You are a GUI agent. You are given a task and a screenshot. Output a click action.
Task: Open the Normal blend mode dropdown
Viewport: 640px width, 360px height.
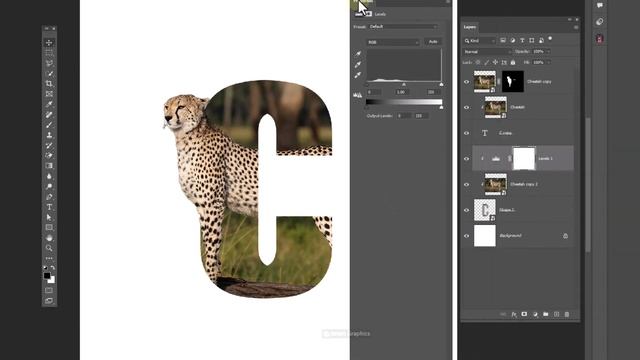(x=487, y=52)
